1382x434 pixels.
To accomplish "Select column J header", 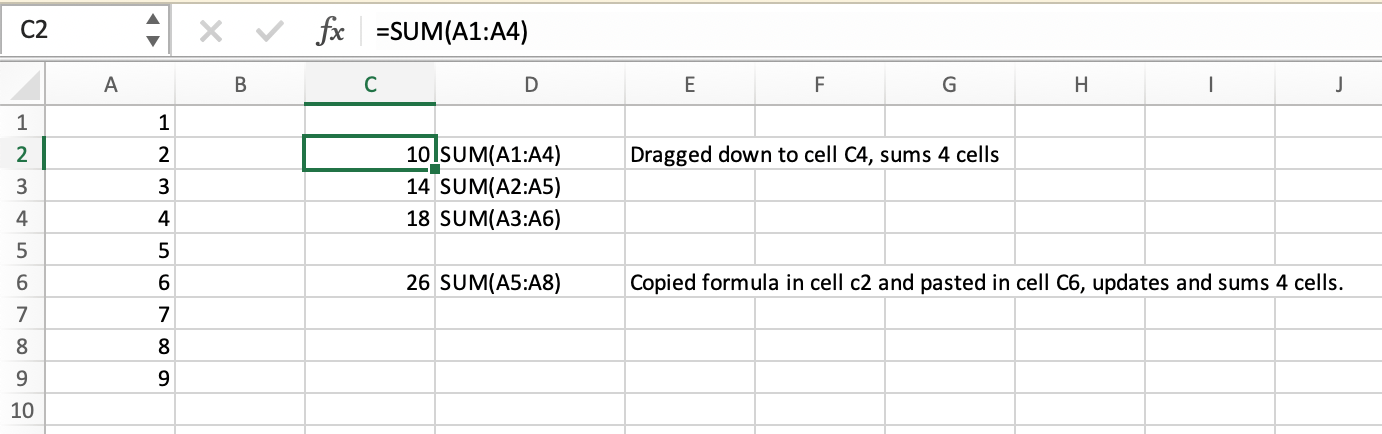I will pyautogui.click(x=1338, y=86).
